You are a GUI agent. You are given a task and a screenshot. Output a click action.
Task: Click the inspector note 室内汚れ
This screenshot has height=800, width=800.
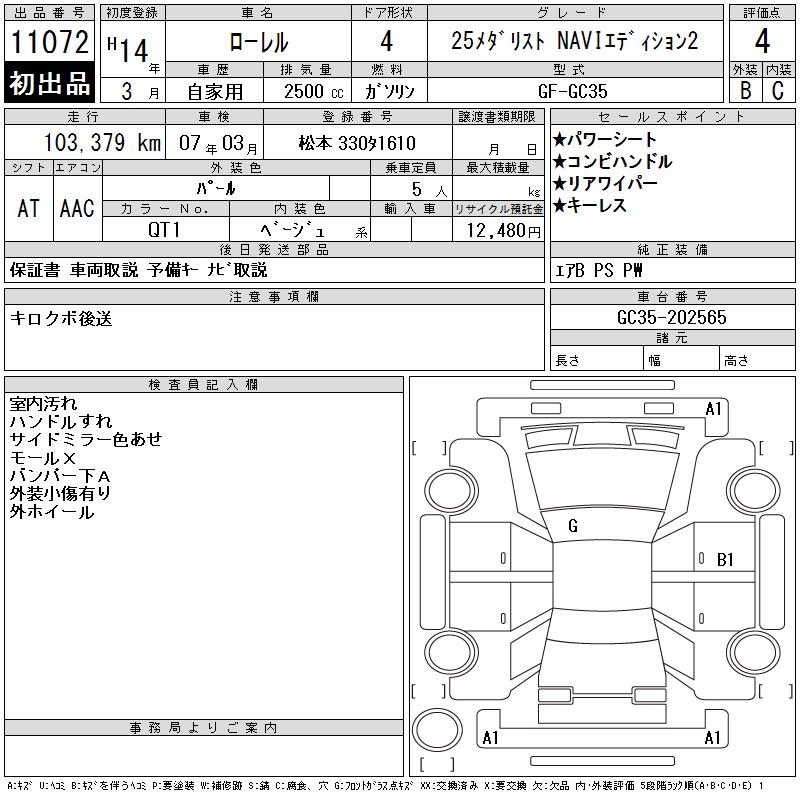pyautogui.click(x=43, y=404)
